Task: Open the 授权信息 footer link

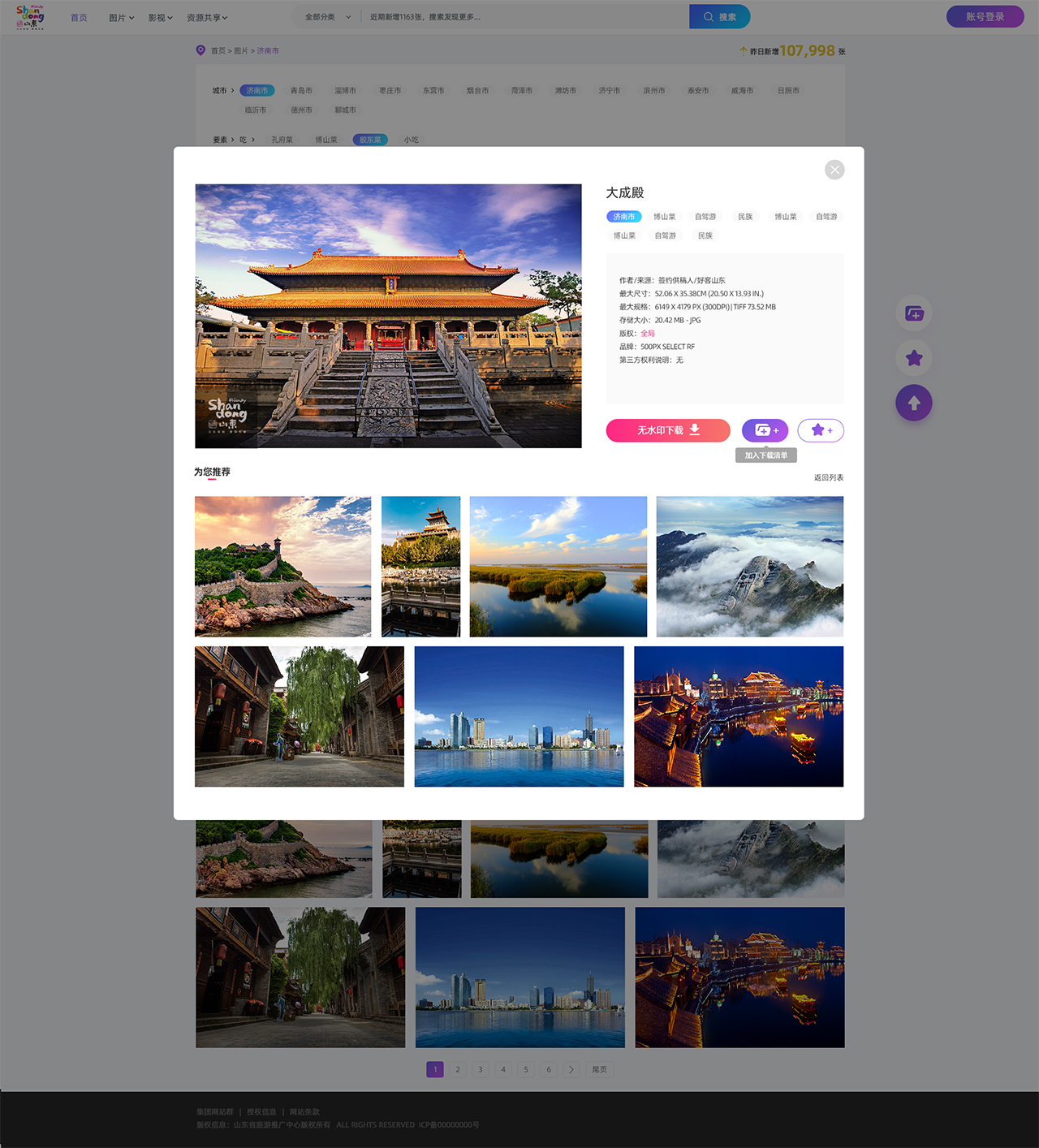Action: pos(261,1112)
